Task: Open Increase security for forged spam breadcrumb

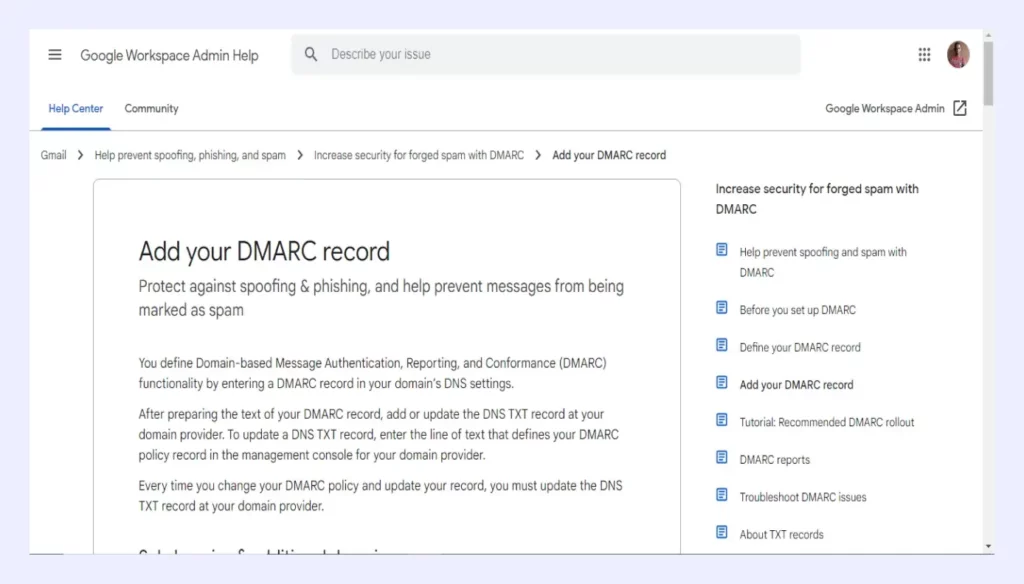Action: (x=419, y=155)
